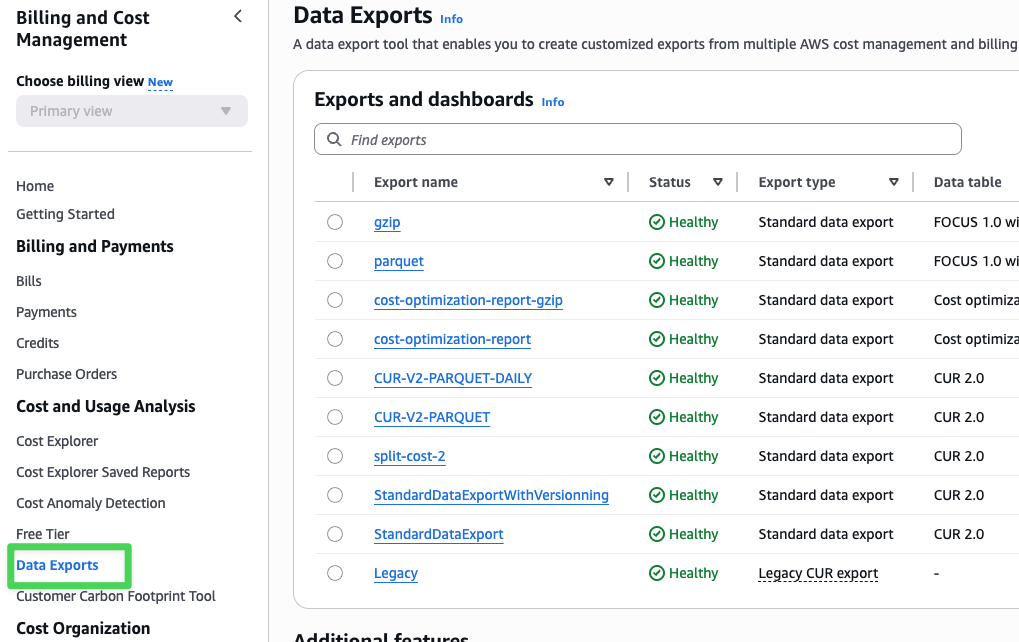Open the parquet export link
1019x642 pixels.
click(x=399, y=261)
